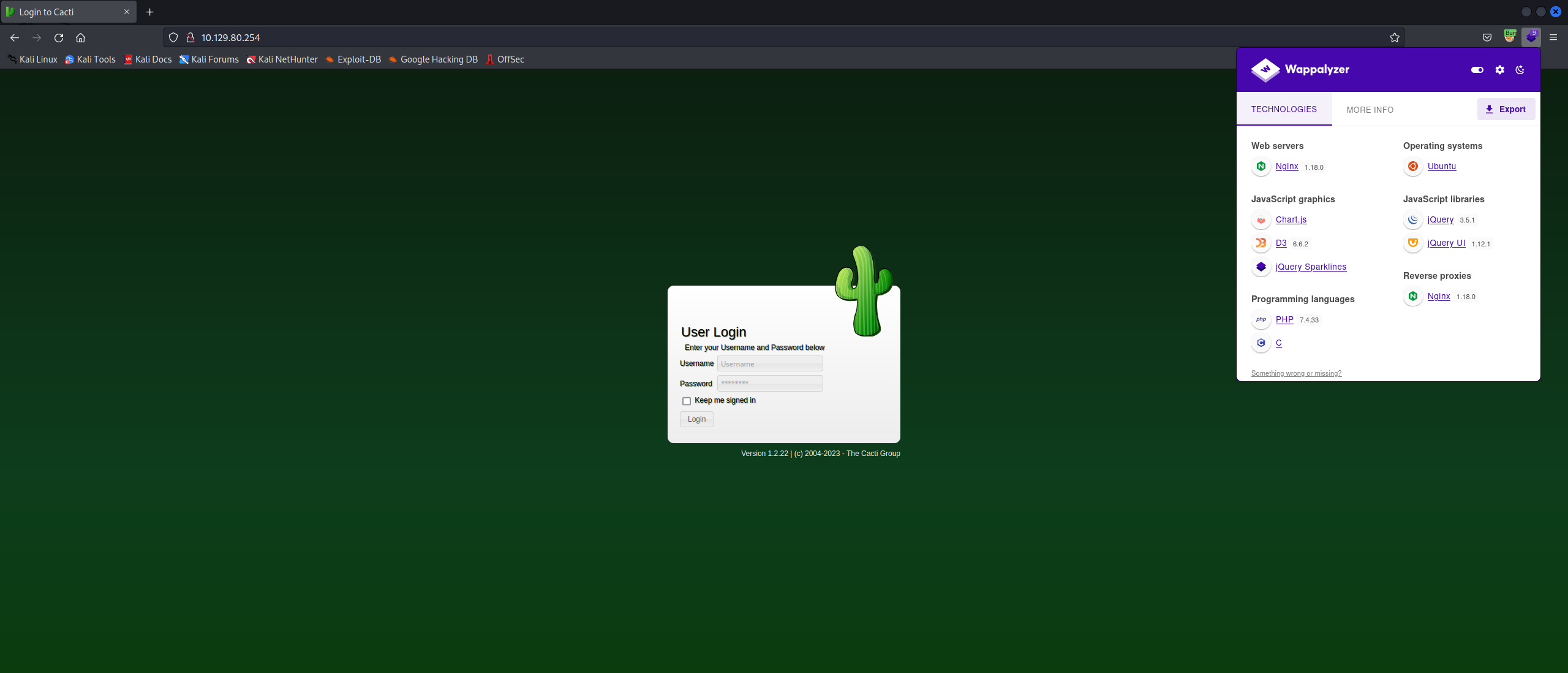This screenshot has width=1568, height=673.
Task: Toggle the Wappalyzer enable switch
Action: 1477,70
